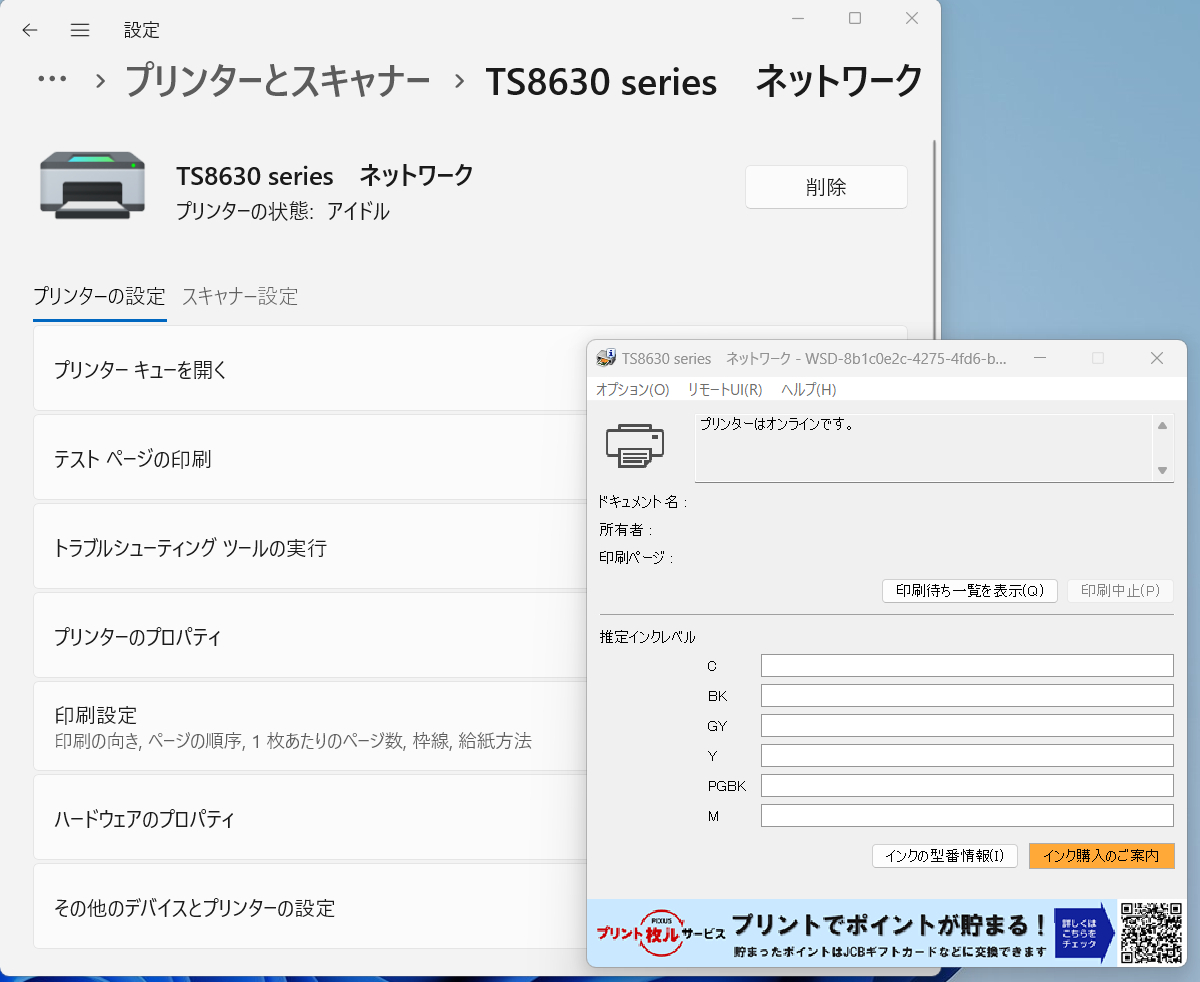
Task: Open the hamburger navigation menu
Action: [x=80, y=30]
